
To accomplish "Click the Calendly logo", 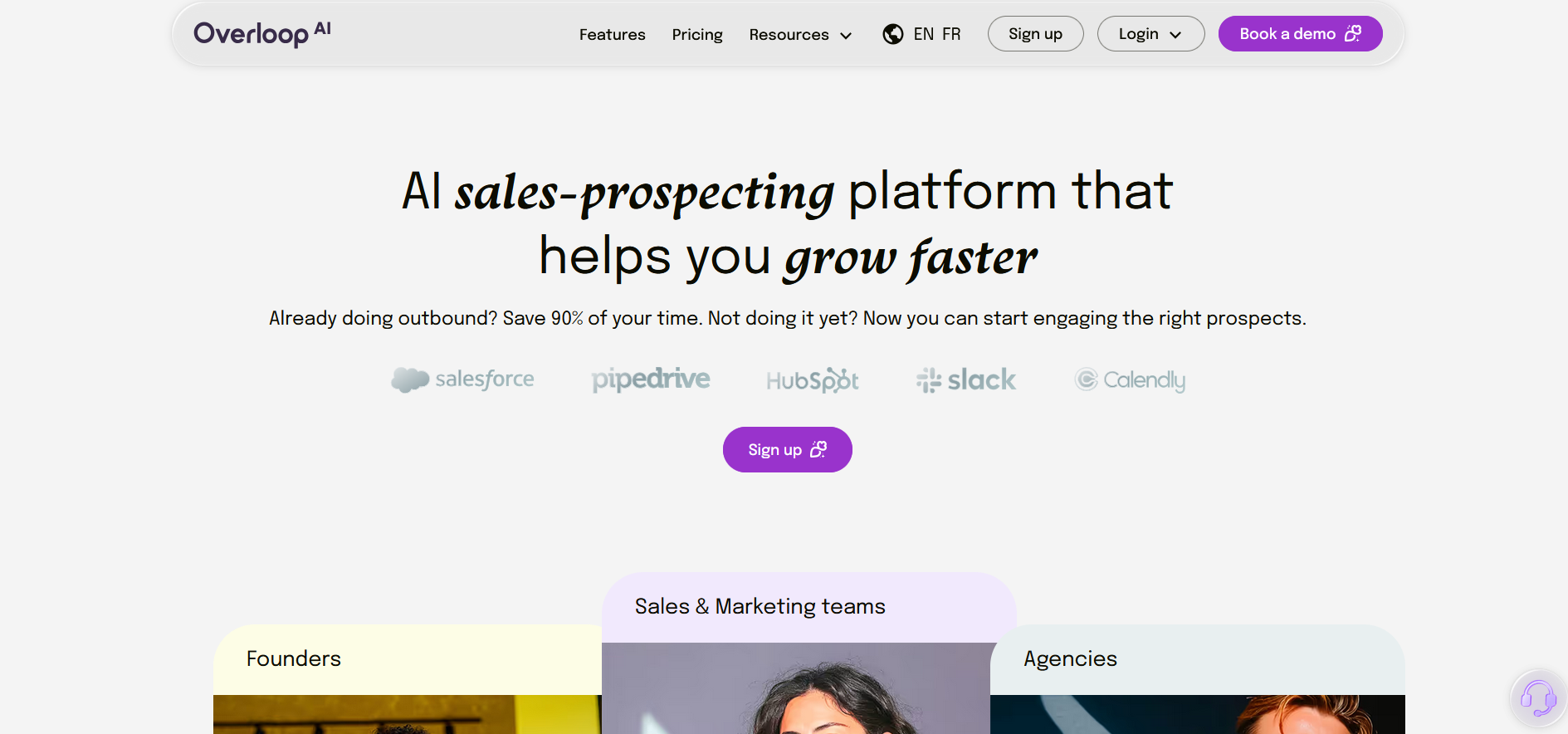I will pyautogui.click(x=1130, y=379).
